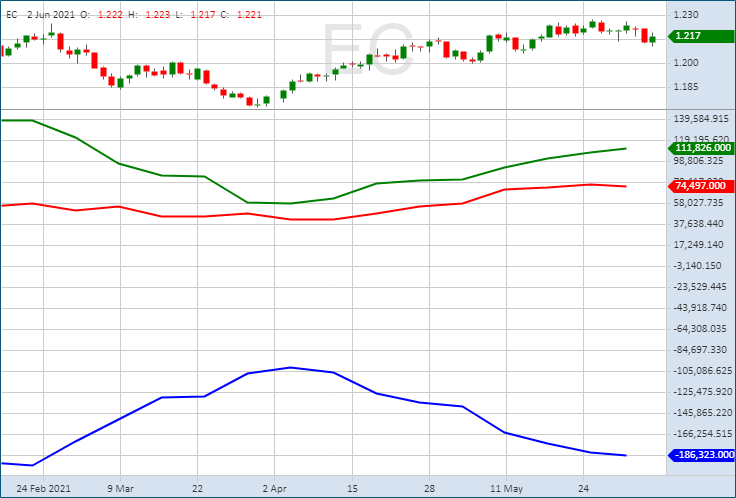The image size is (736, 498).
Task: Click the 22 label on the date axis
Action: 198,489
